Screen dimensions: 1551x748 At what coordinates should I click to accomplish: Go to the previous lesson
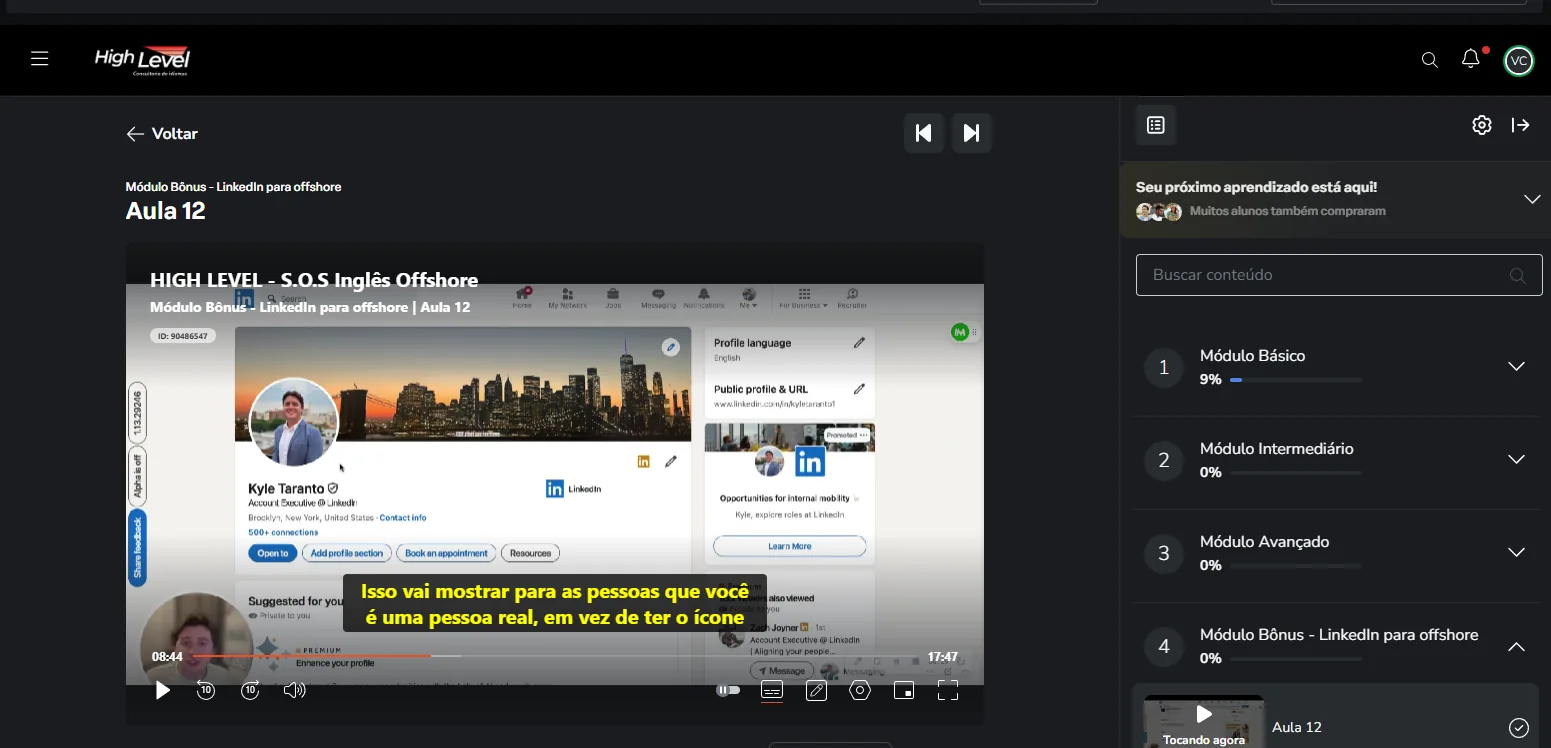click(x=924, y=133)
